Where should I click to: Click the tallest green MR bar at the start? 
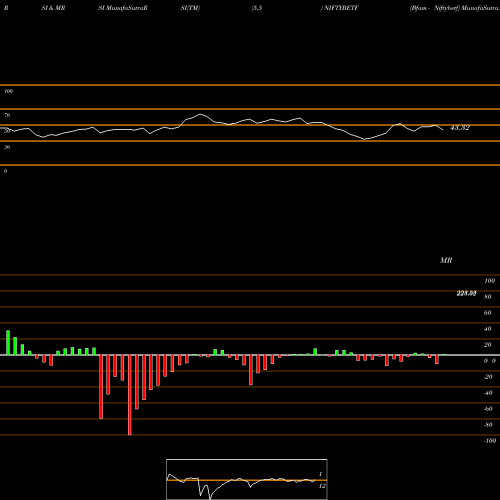8,343
